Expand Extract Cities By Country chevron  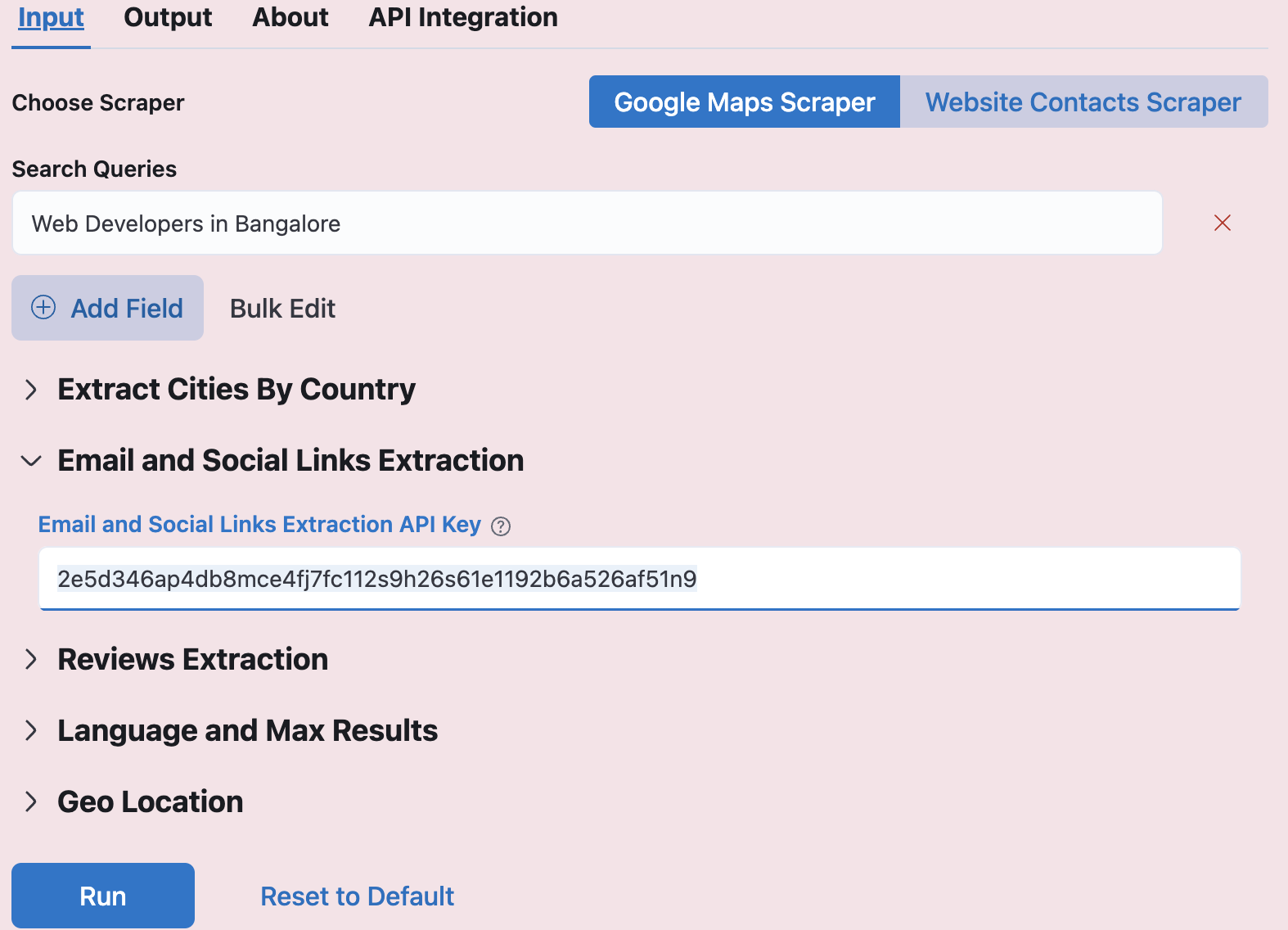31,390
